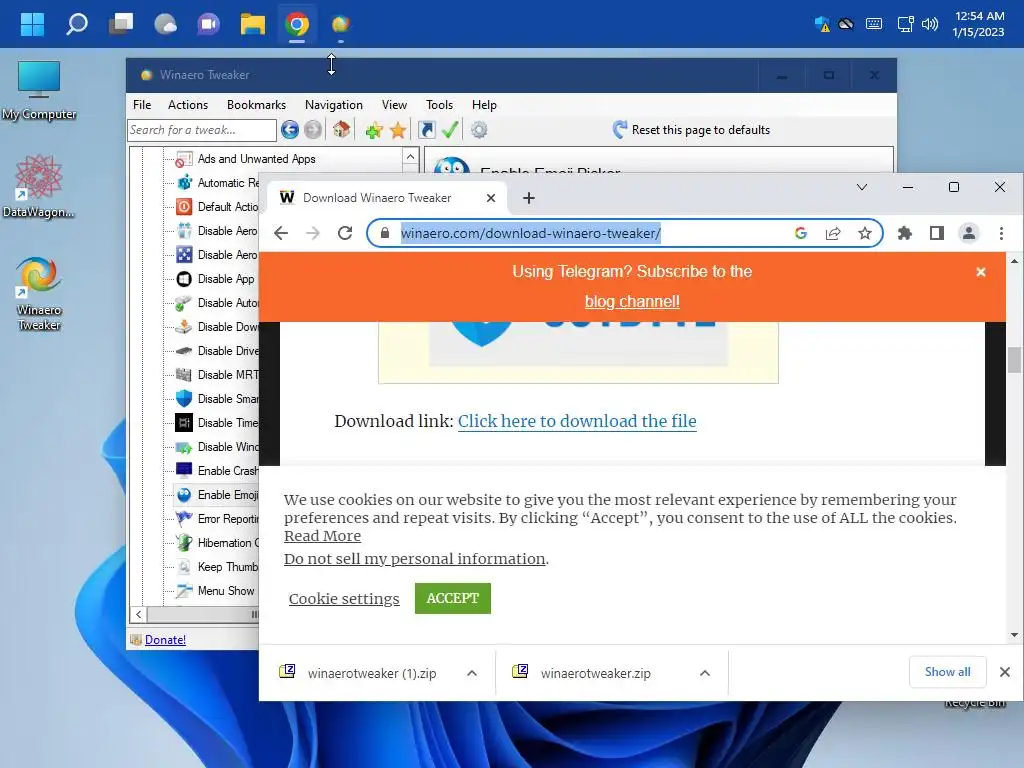The image size is (1024, 768).
Task: Open the Telegram blog channel link
Action: (x=632, y=302)
